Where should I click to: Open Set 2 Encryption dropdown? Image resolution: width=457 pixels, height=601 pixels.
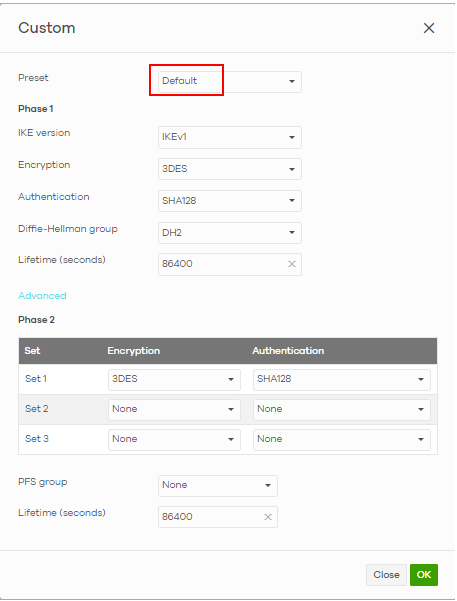click(x=174, y=409)
